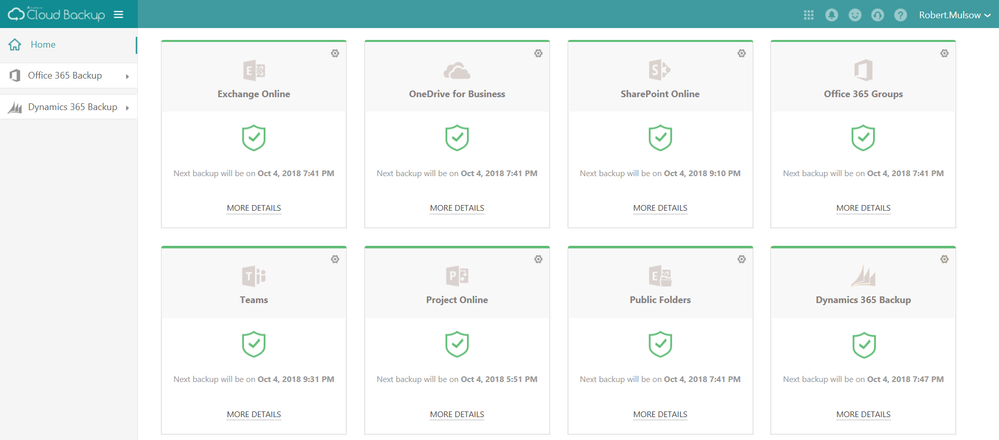Open SharePoint Online card settings gear

(x=742, y=53)
